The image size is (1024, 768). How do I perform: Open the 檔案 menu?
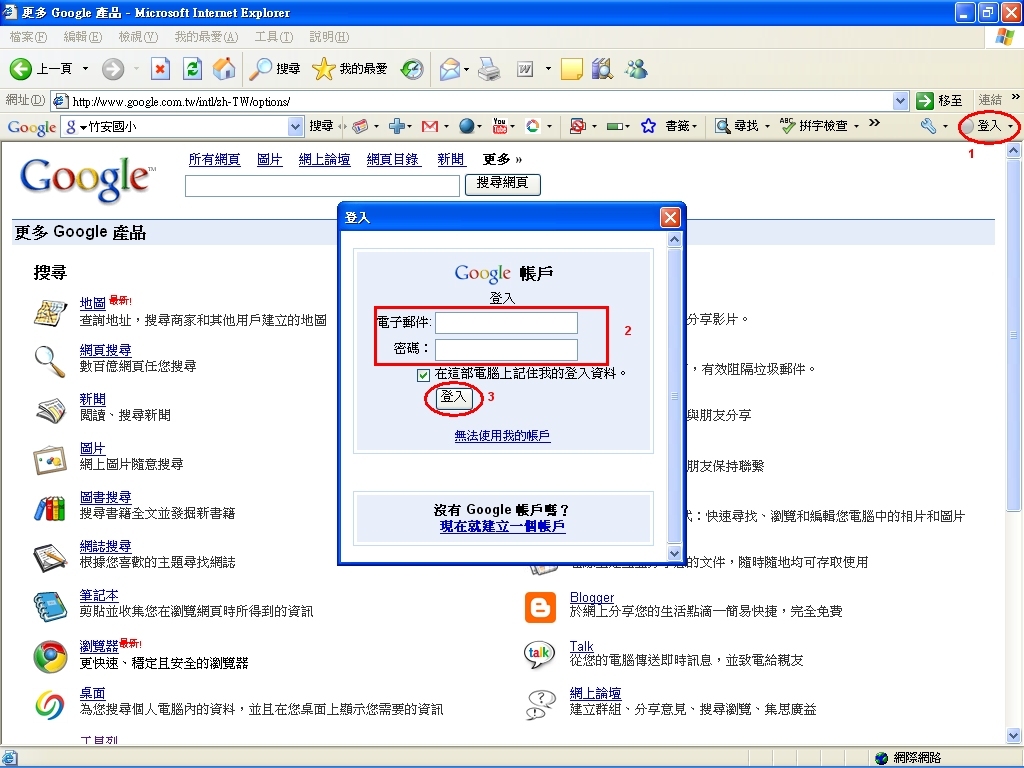click(x=28, y=37)
